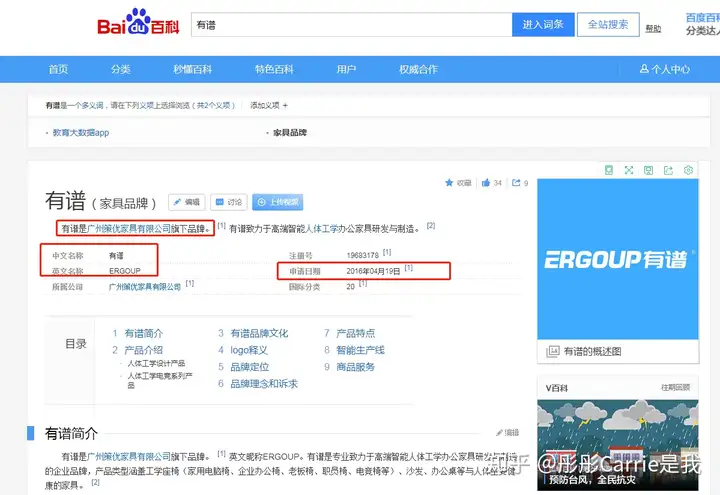Image resolution: width=720 pixels, height=495 pixels.
Task: Click the fullscreen expand toolbar icon
Action: click(x=629, y=170)
